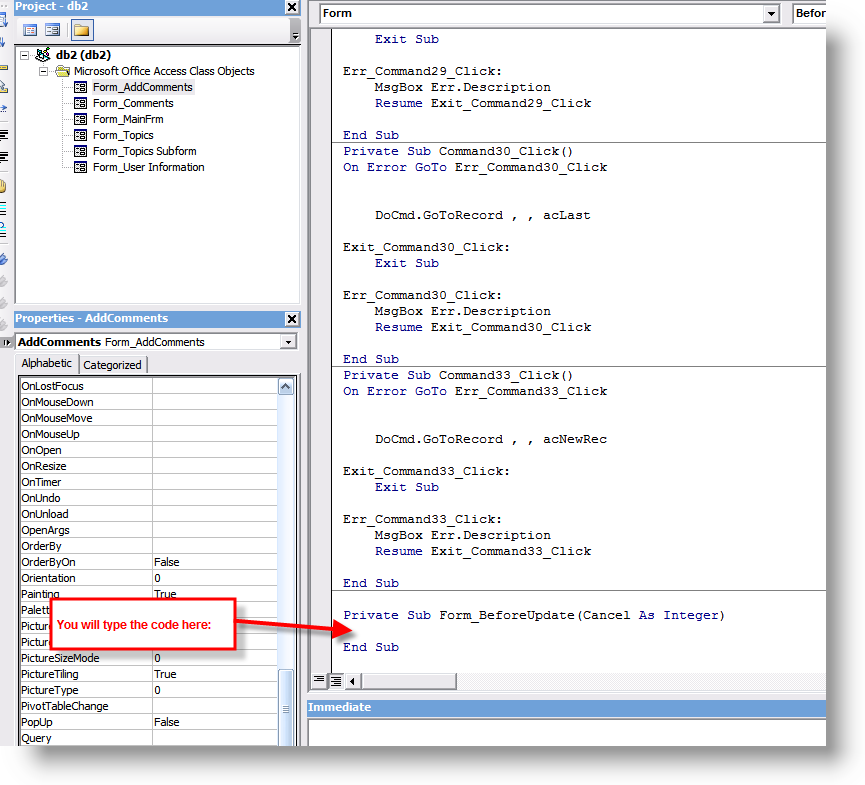Click the DoCmd.GoToRecord acLast line
Viewport: 865px width, 785px height.
point(483,215)
